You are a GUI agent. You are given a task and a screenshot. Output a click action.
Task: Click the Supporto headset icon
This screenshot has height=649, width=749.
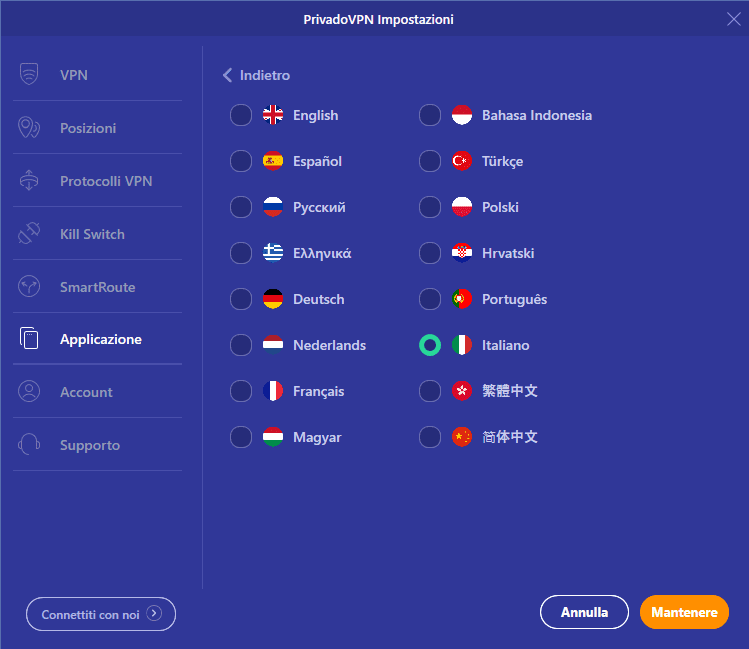tap(29, 444)
